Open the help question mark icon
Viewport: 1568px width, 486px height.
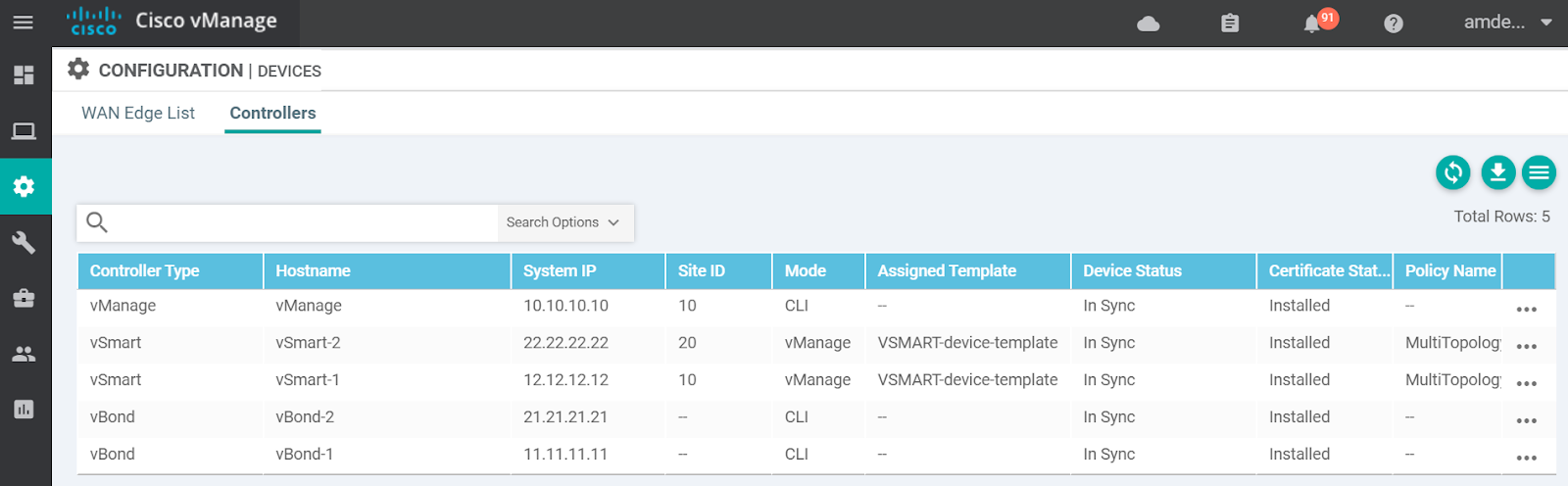click(1393, 24)
